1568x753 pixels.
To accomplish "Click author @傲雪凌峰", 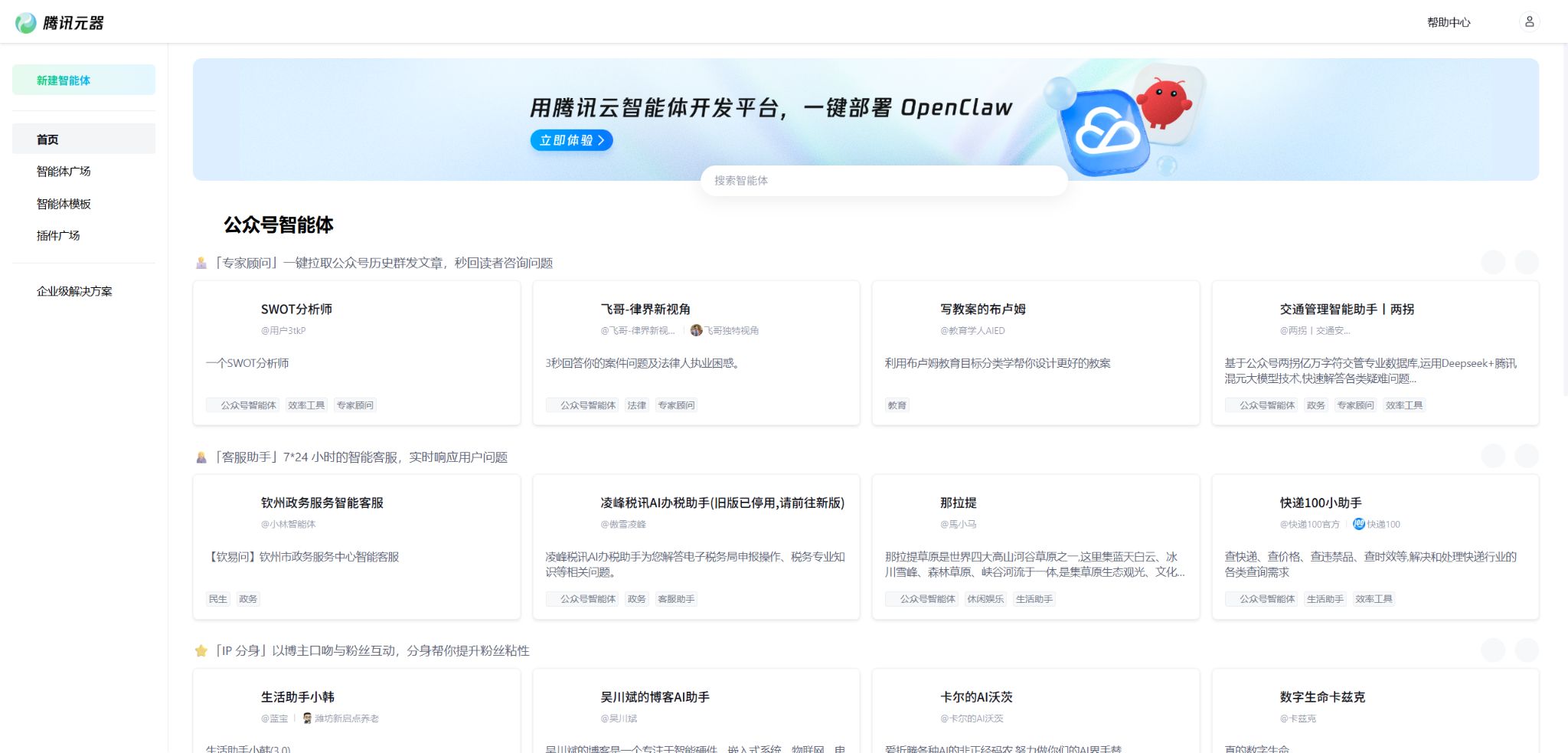I will tap(623, 525).
